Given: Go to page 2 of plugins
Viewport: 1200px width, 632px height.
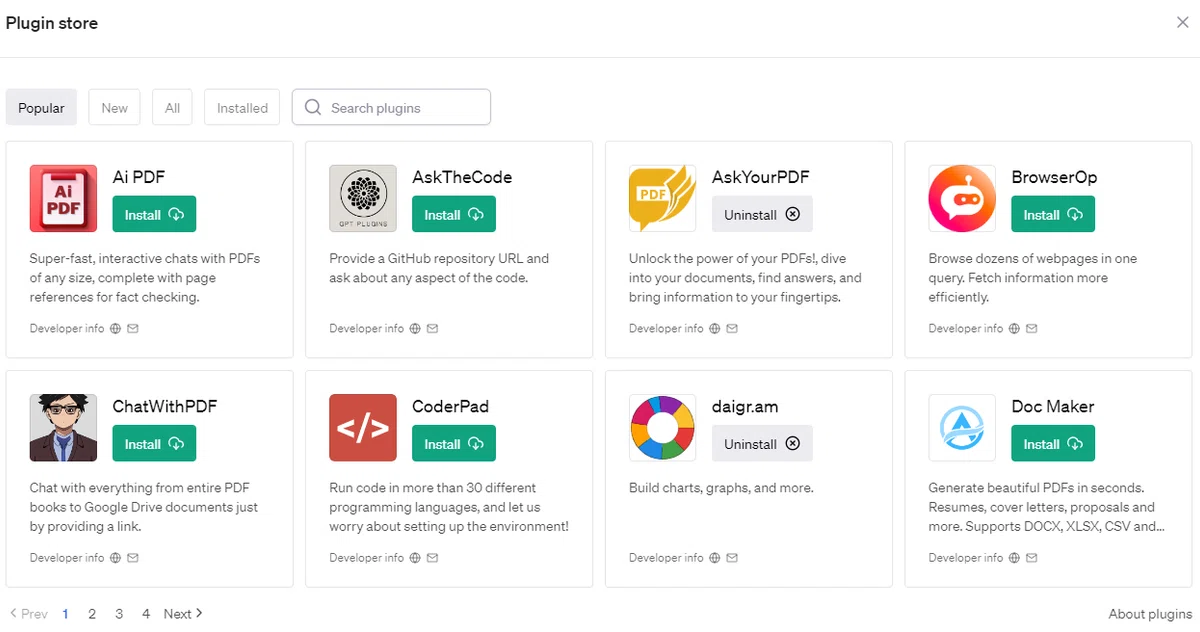Looking at the screenshot, I should pyautogui.click(x=92, y=613).
